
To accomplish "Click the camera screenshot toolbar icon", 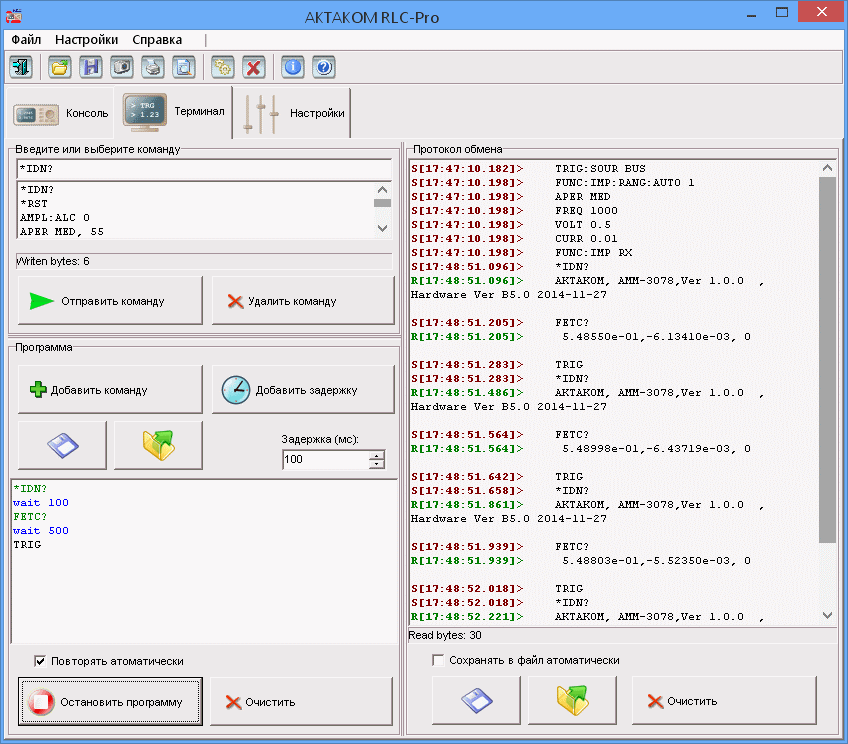I will click(x=122, y=68).
